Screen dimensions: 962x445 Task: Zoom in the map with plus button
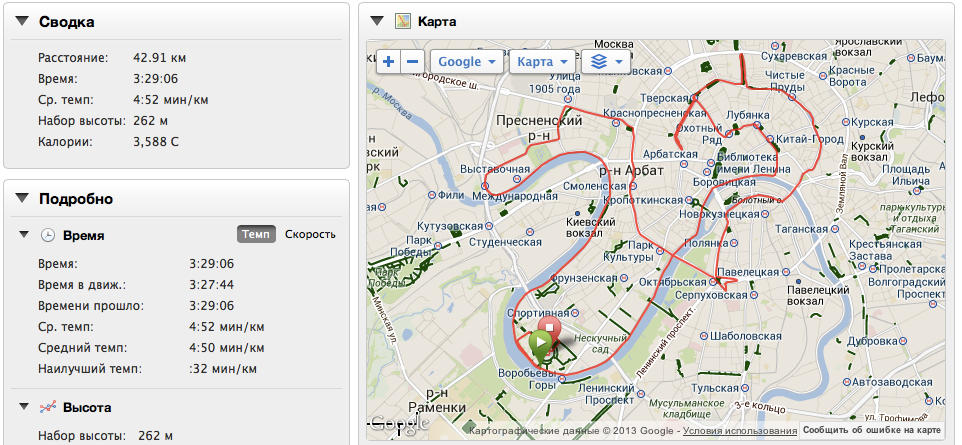point(388,61)
